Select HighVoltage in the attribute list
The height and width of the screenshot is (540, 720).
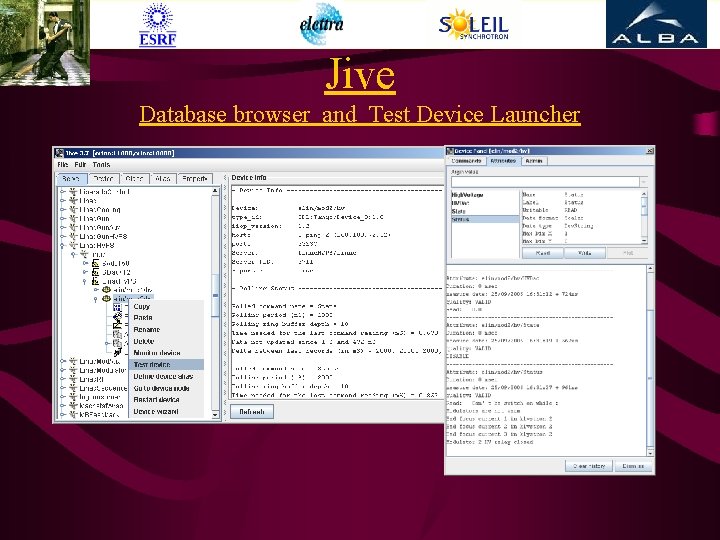(485, 195)
